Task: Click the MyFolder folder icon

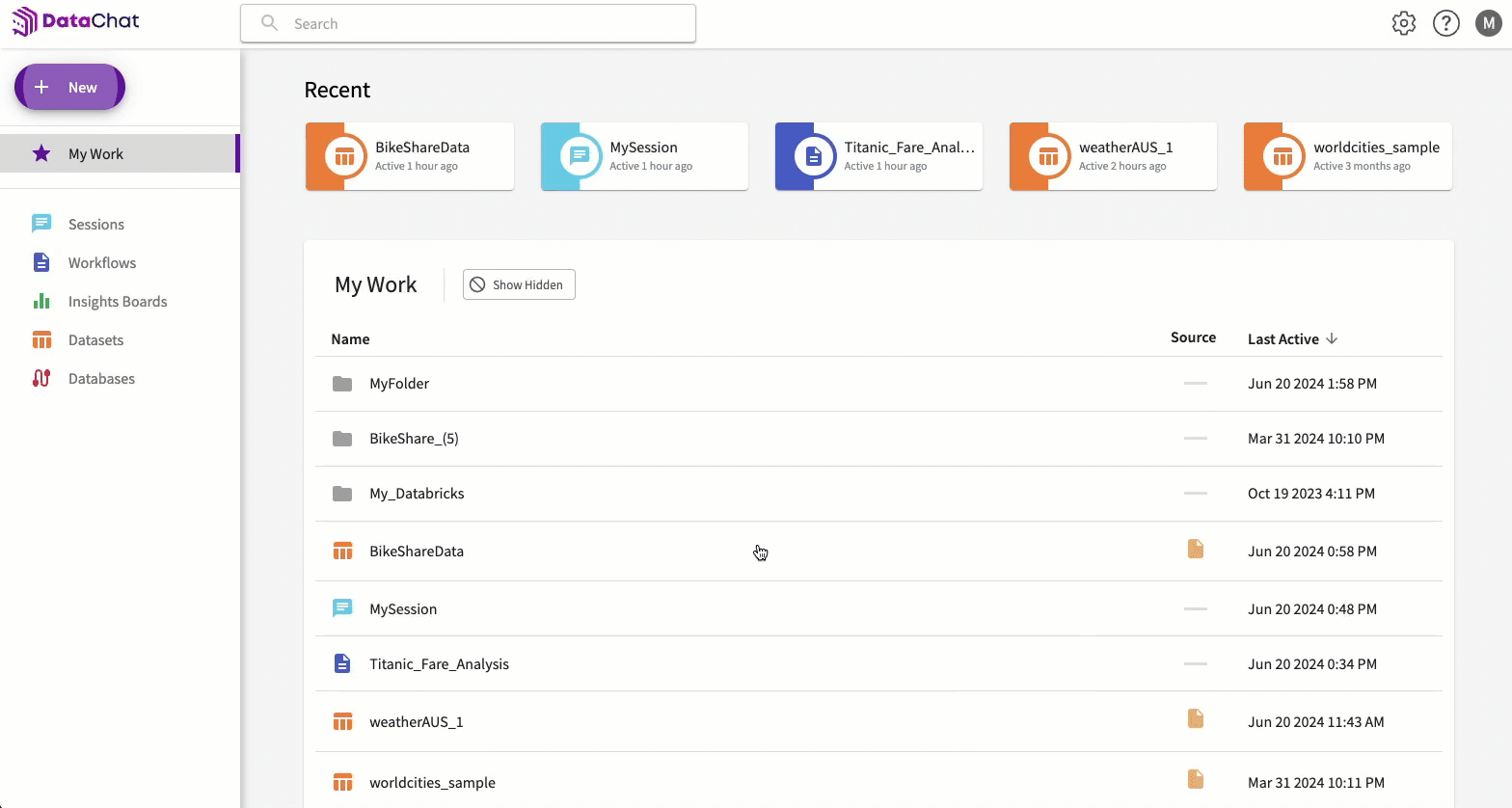Action: click(342, 384)
